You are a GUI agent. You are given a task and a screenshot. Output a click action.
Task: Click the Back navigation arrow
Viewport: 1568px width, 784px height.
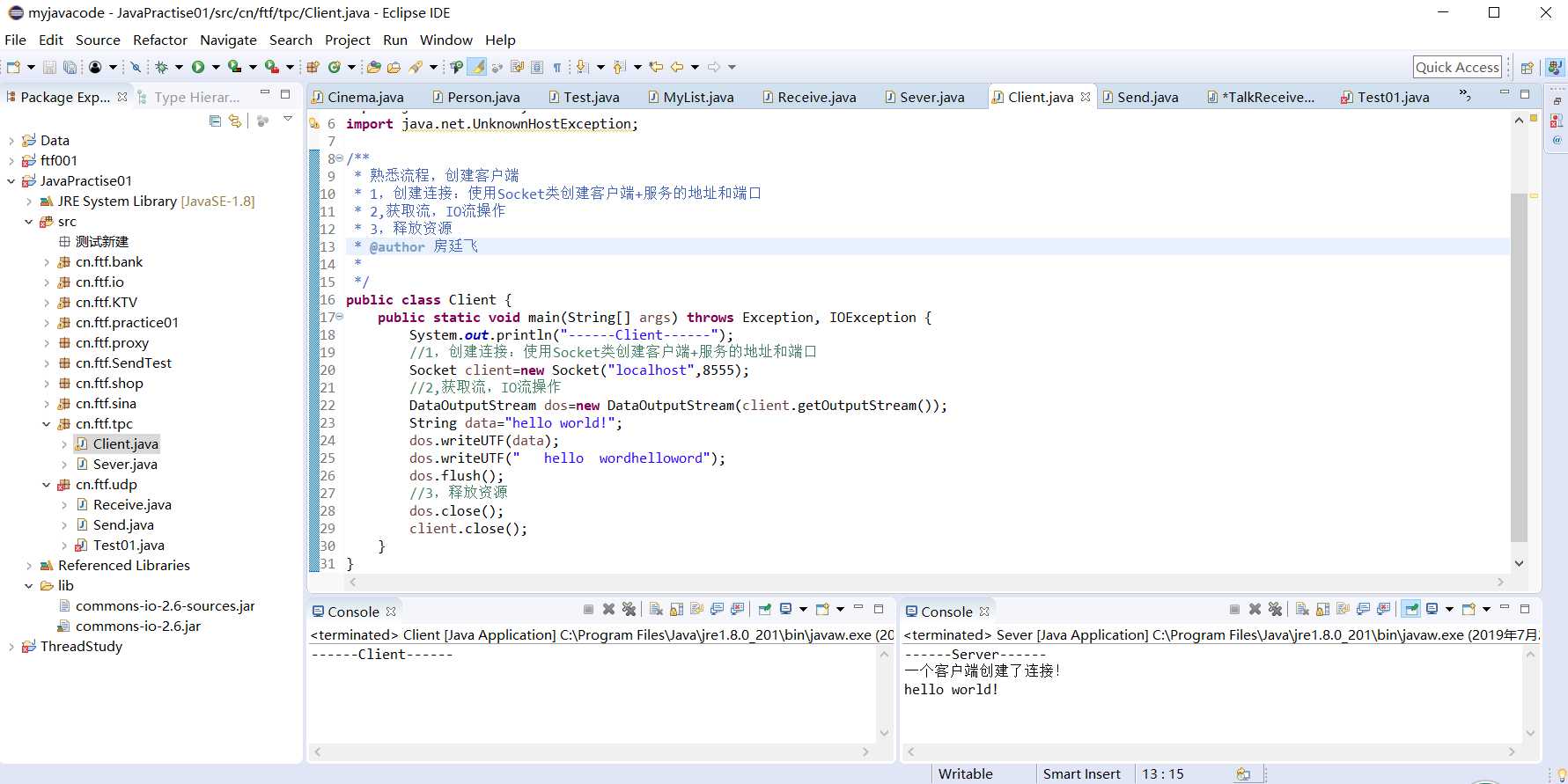click(x=676, y=67)
